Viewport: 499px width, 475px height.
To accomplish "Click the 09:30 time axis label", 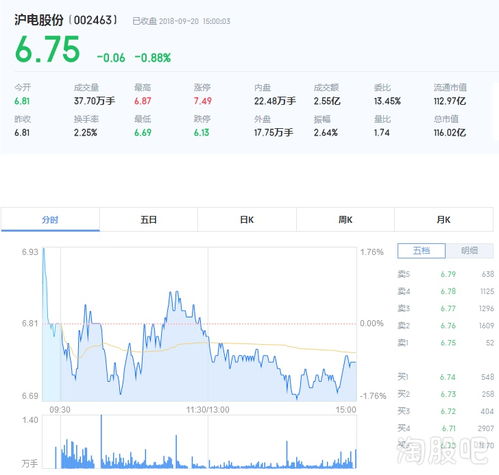I will (60, 410).
